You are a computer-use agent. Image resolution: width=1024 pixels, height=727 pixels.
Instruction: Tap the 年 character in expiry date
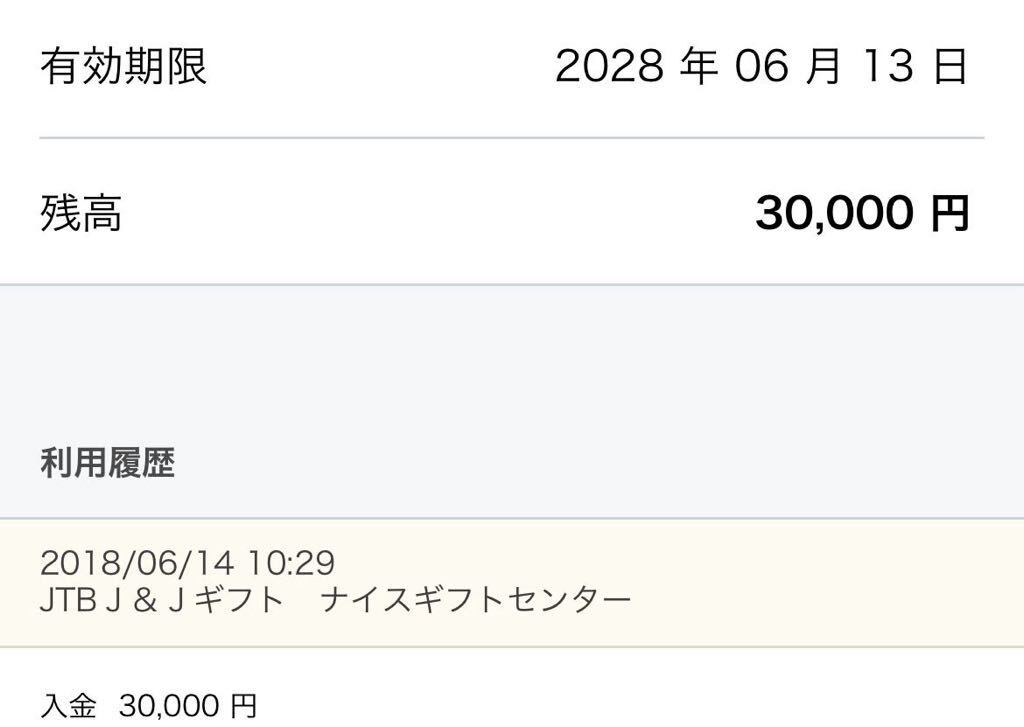698,68
